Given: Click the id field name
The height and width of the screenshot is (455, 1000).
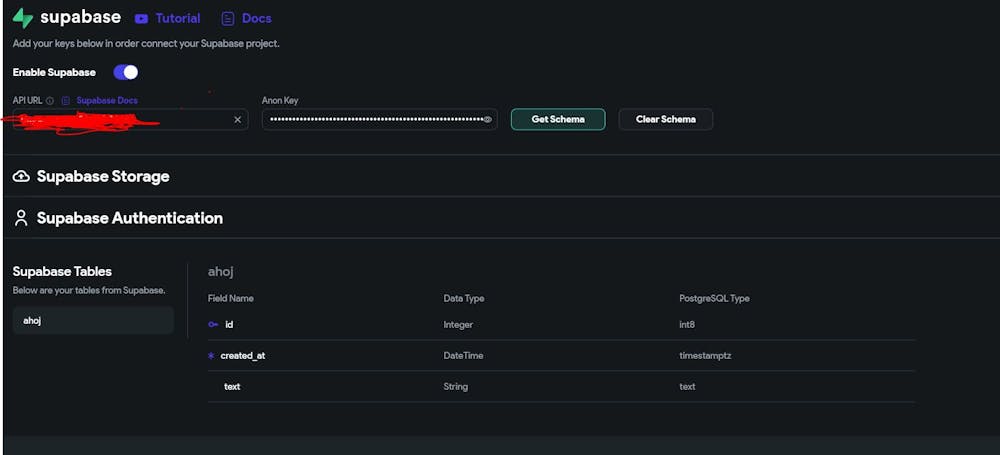Looking at the screenshot, I should click(229, 325).
